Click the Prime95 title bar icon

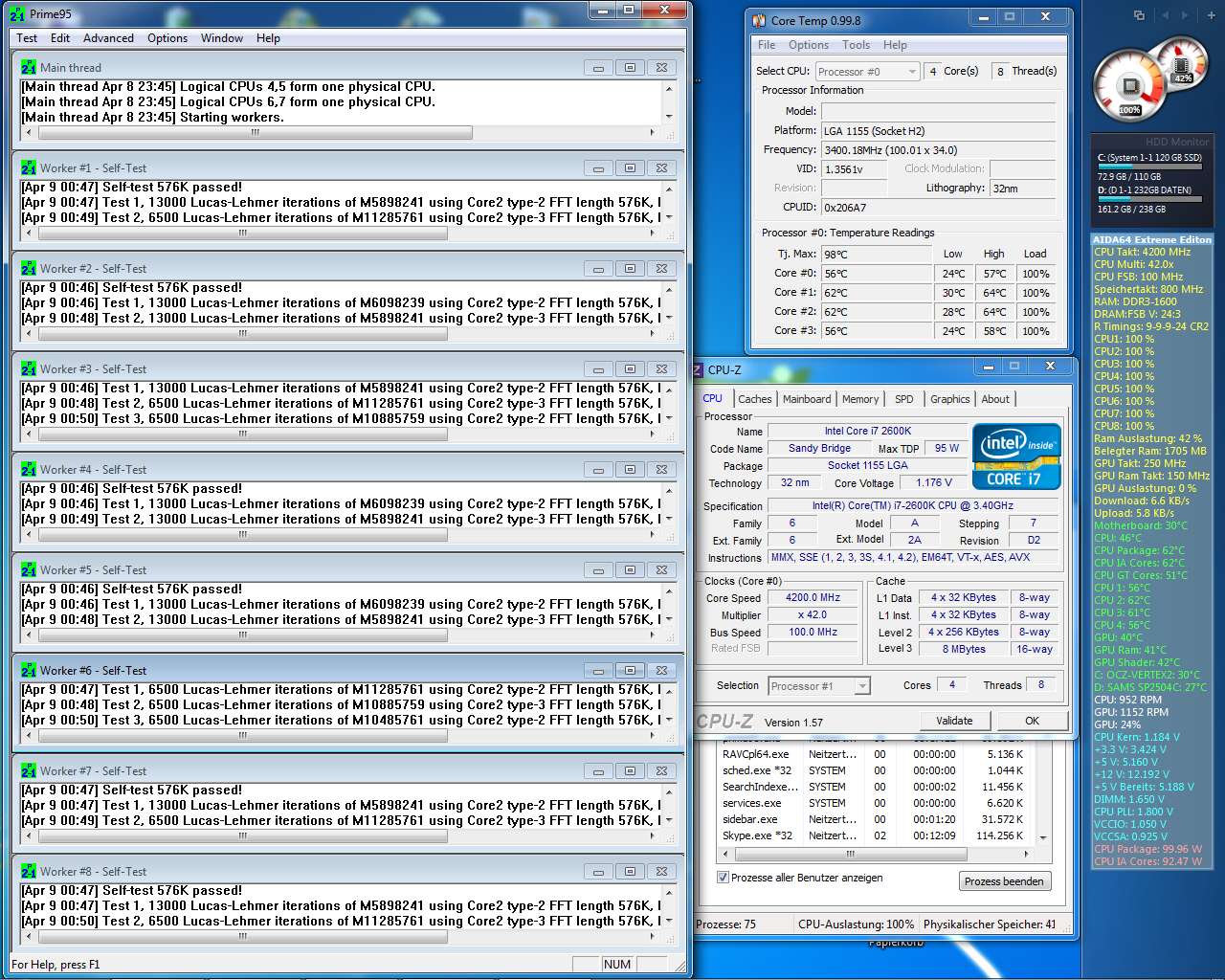click(16, 14)
